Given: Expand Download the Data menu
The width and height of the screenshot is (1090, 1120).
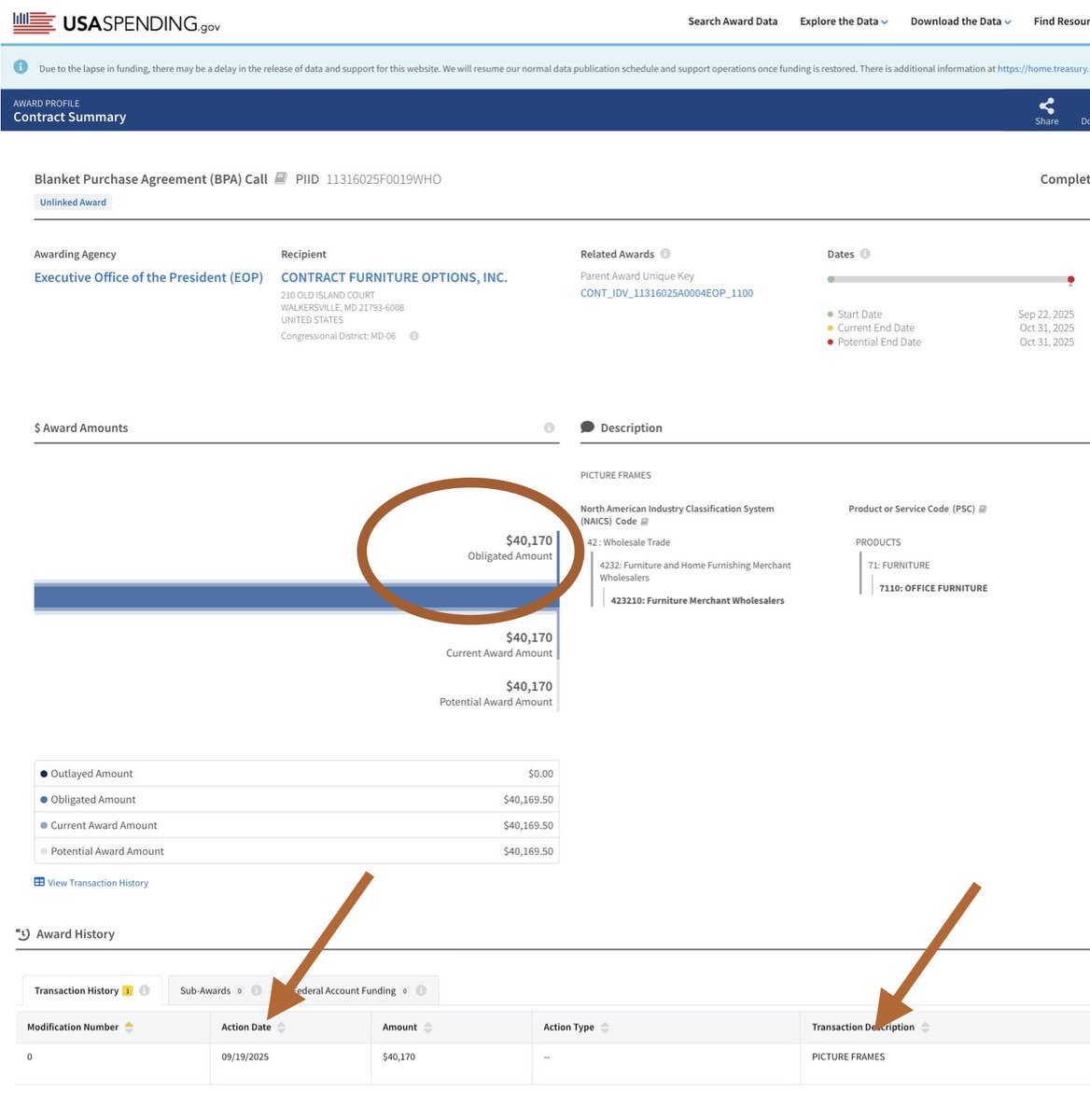Looking at the screenshot, I should point(960,21).
